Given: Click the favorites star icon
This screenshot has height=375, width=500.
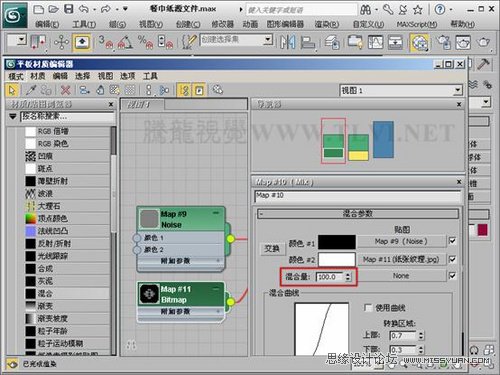Looking at the screenshot, I should coord(418,10).
